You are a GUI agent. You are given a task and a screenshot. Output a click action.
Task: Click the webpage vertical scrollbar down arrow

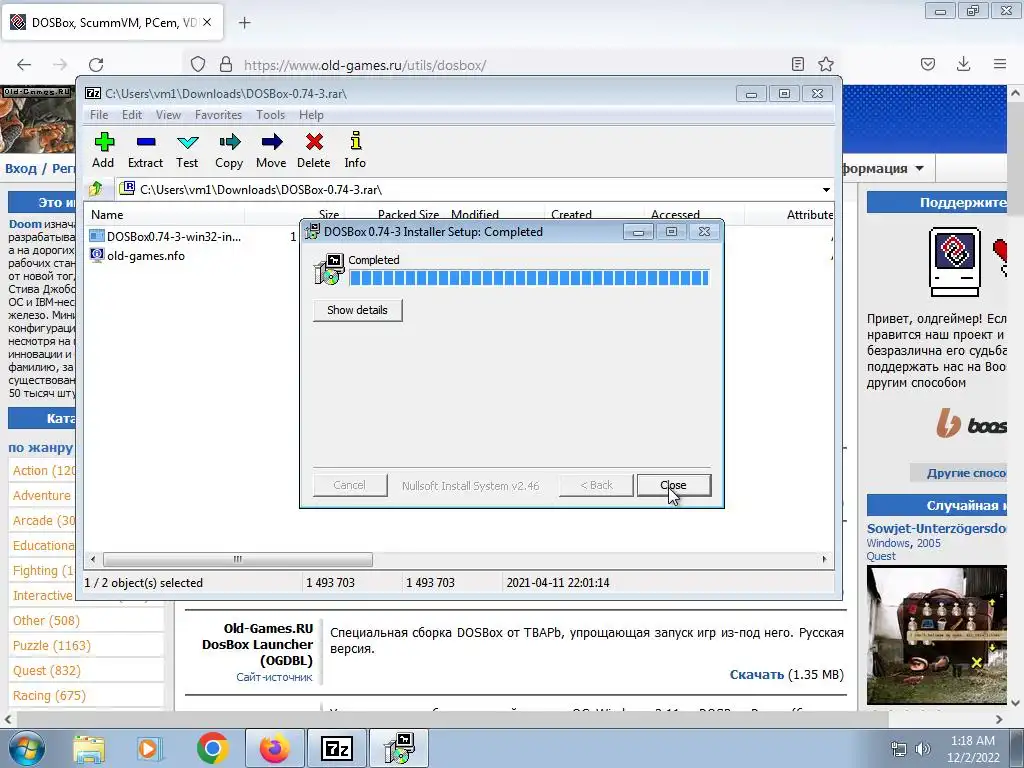pos(1016,703)
